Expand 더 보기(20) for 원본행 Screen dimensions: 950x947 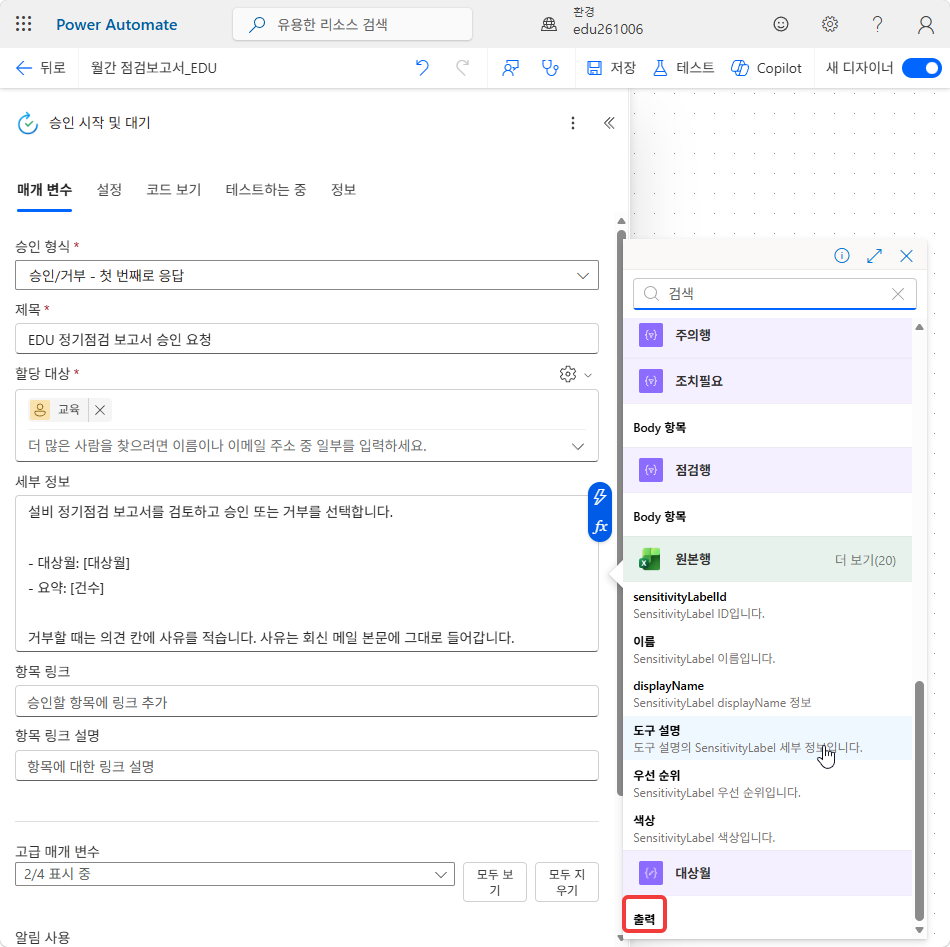(x=865, y=560)
